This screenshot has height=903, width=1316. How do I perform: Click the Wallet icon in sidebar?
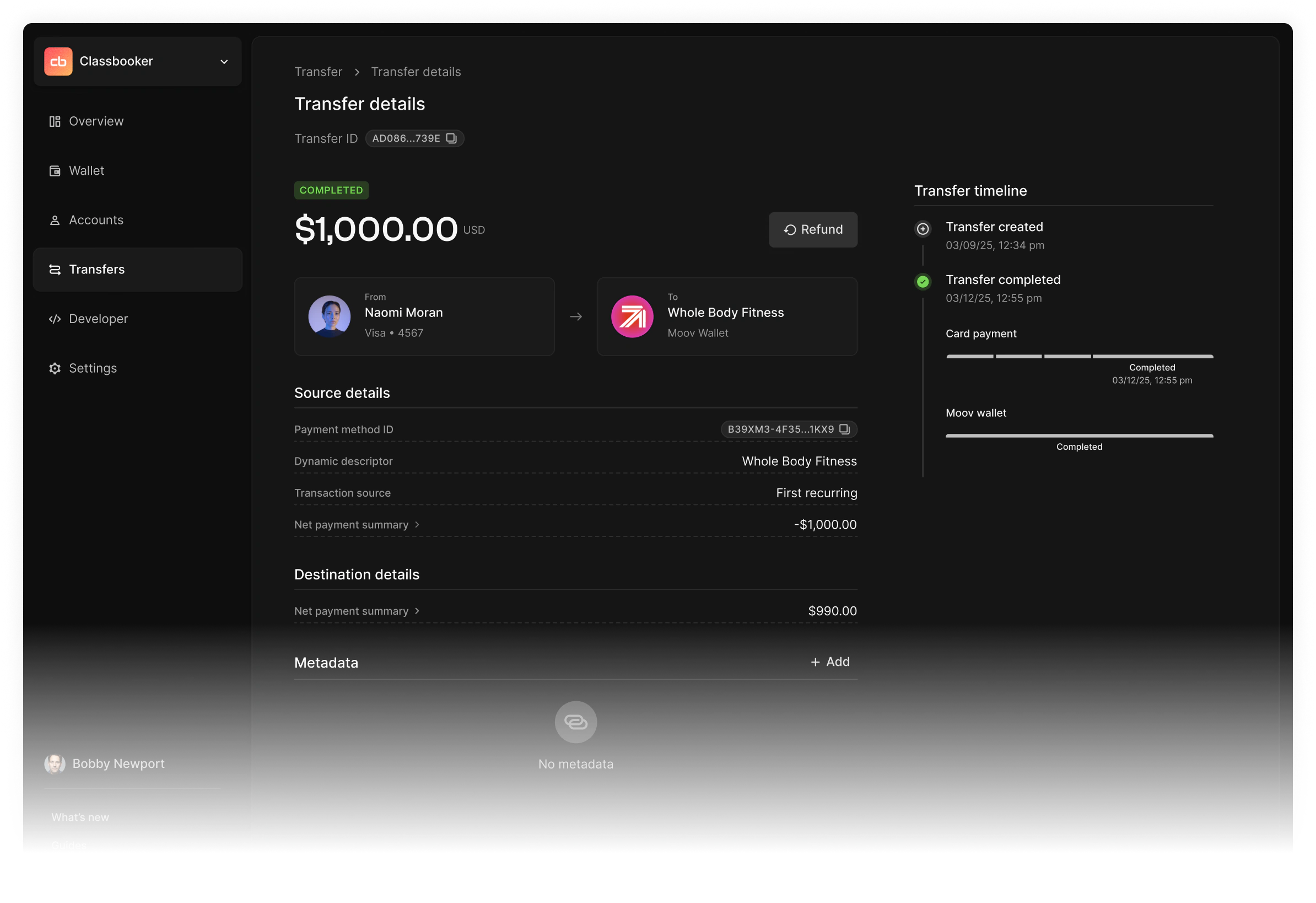pos(55,170)
